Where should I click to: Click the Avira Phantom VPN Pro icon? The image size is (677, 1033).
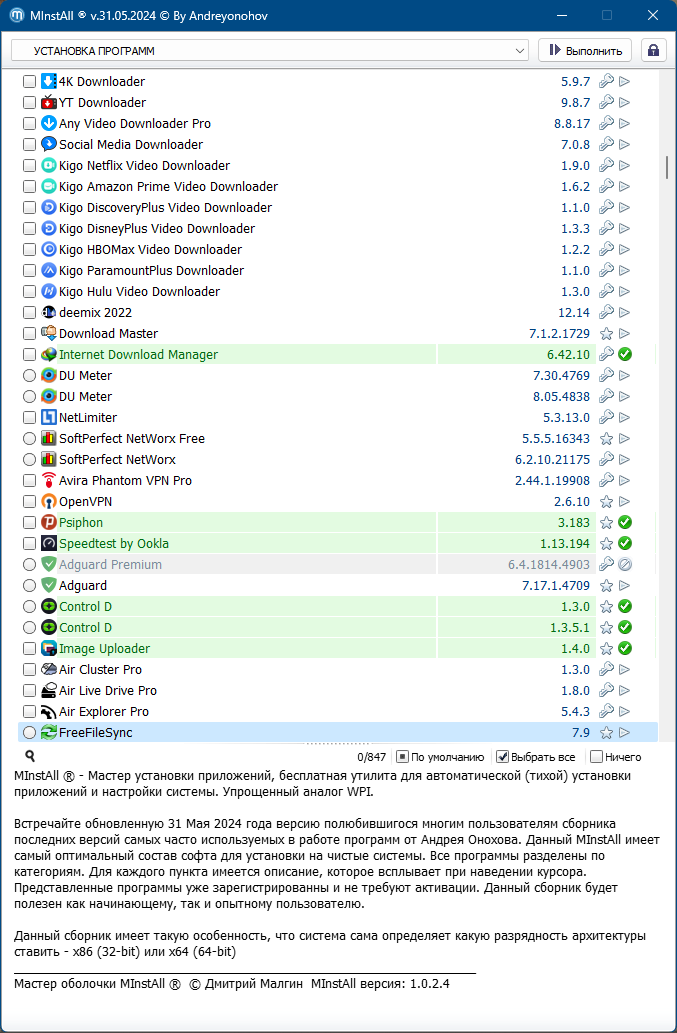point(49,480)
